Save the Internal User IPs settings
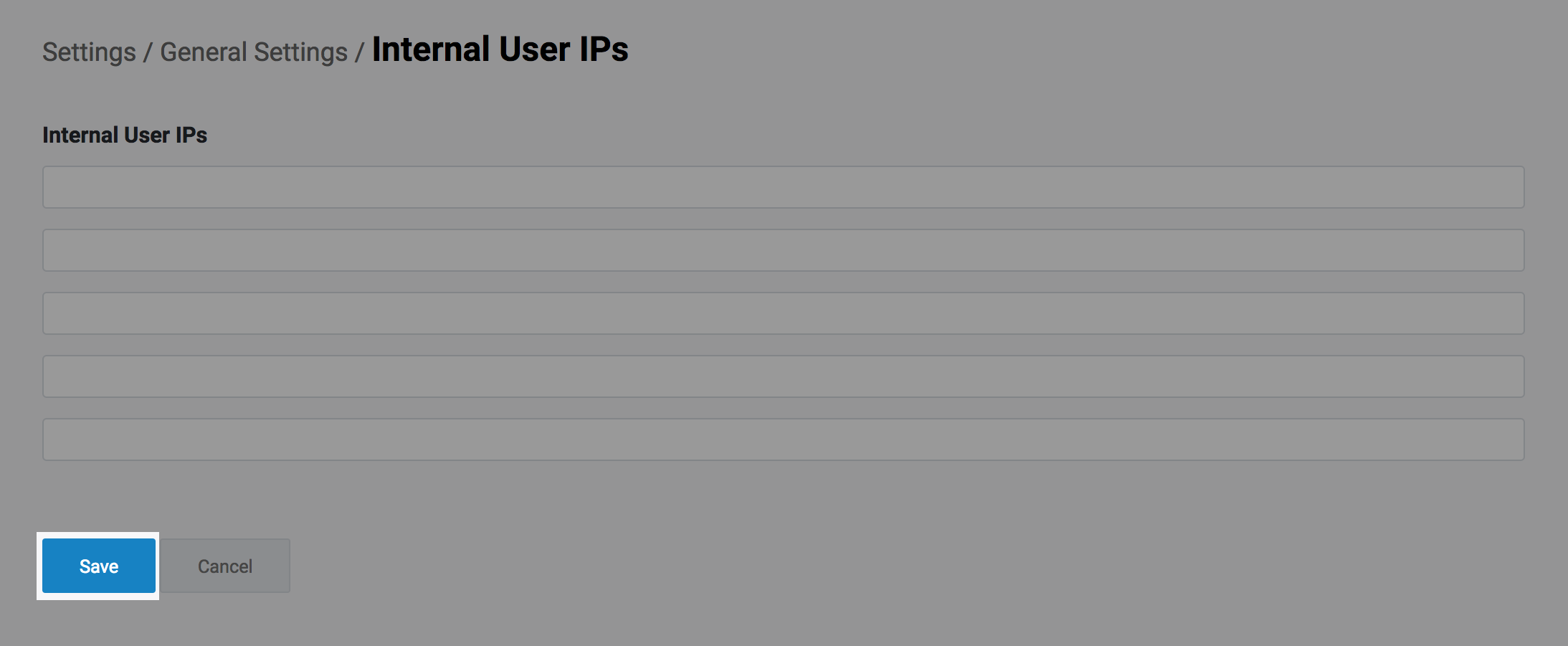The width and height of the screenshot is (1568, 646). [99, 566]
